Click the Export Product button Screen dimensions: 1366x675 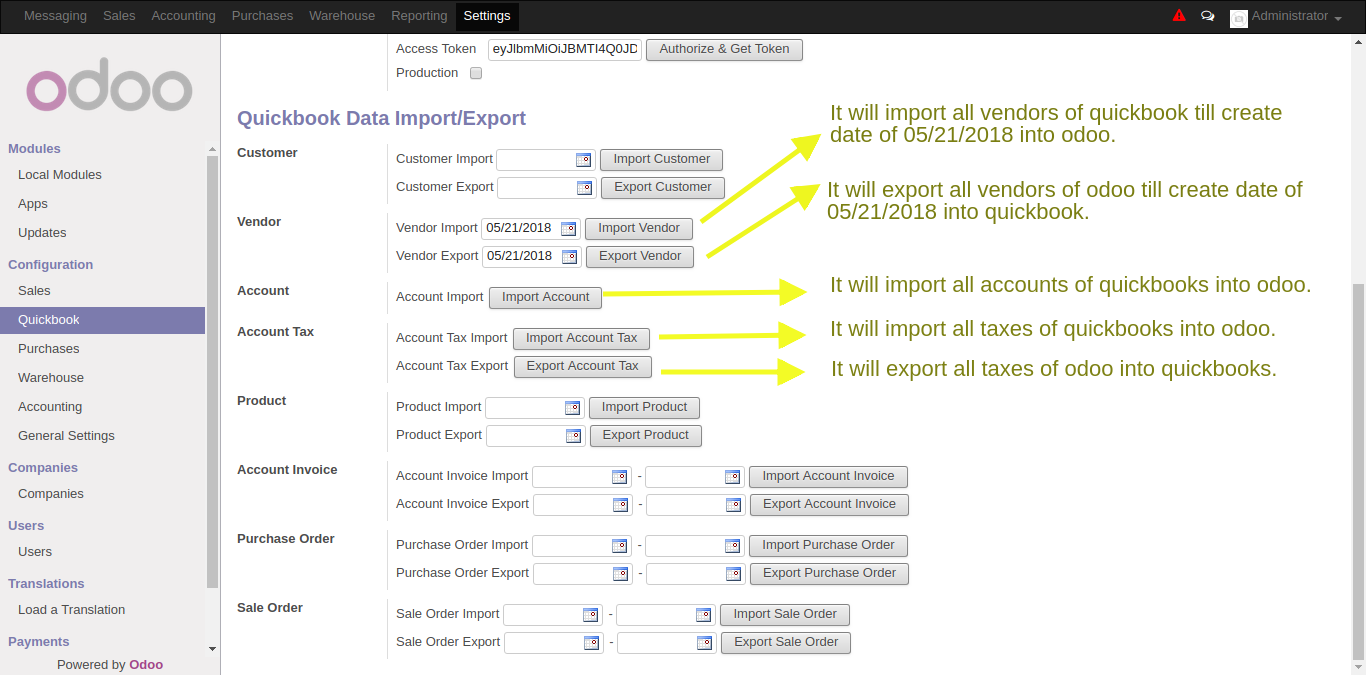(646, 436)
